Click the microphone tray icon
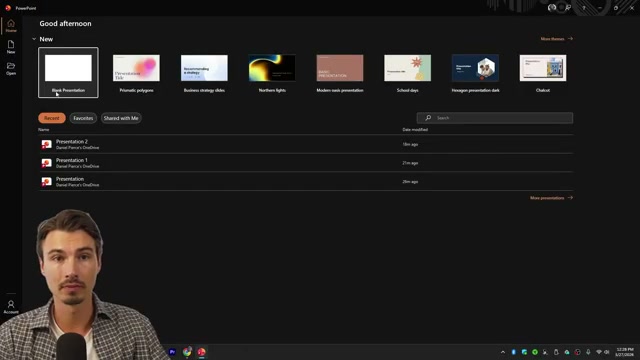Screen dimensions: 640x360 point(588,352)
